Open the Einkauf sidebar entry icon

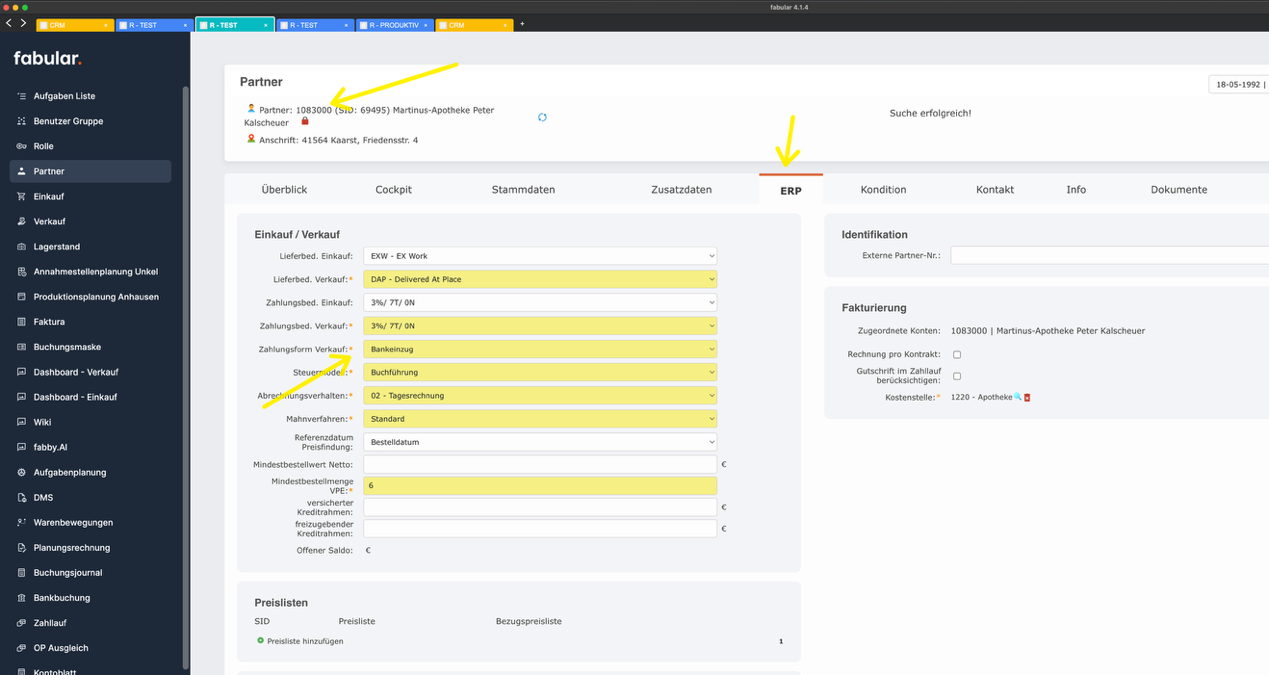(x=22, y=196)
